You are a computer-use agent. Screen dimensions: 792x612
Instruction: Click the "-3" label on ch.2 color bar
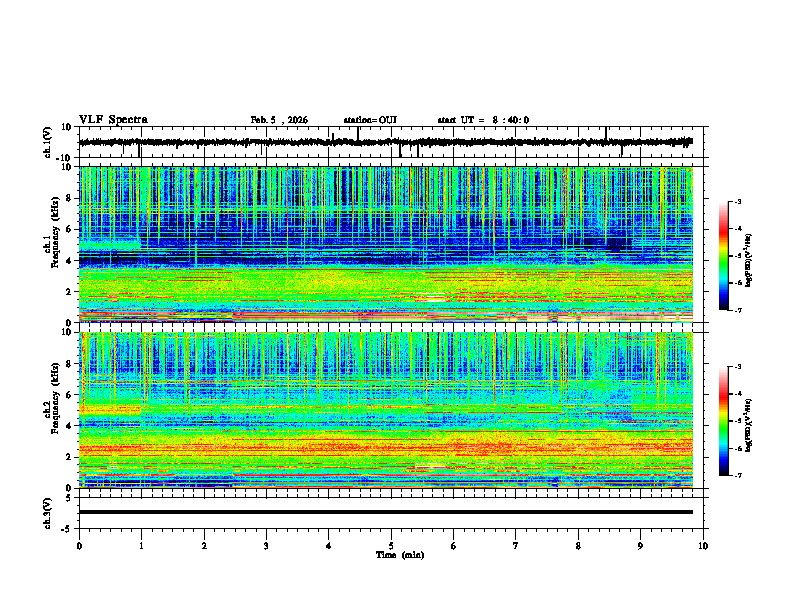[738, 367]
